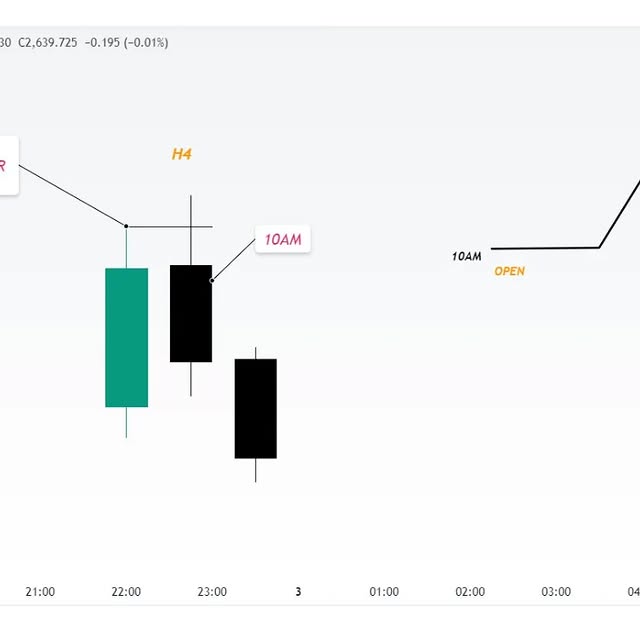640x640 pixels.
Task: Select the black 10AM text beside the line
Action: click(x=466, y=256)
